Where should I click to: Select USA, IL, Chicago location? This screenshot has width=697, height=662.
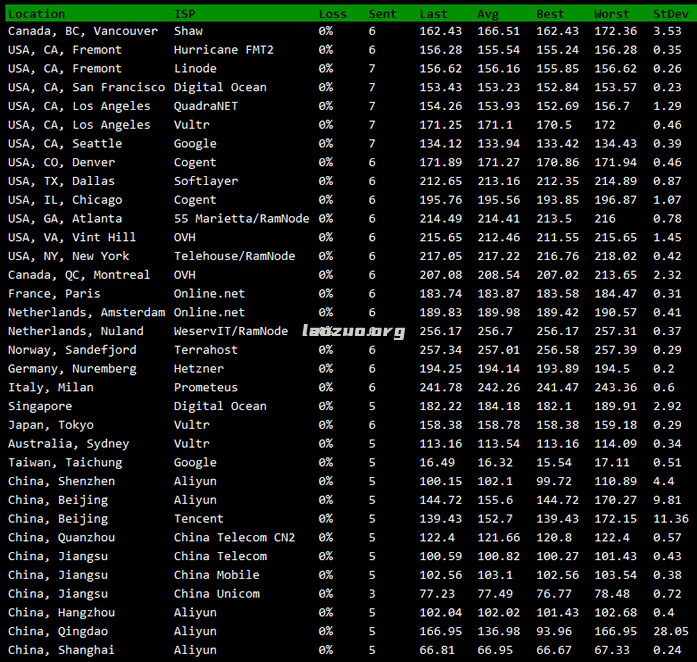pos(65,200)
